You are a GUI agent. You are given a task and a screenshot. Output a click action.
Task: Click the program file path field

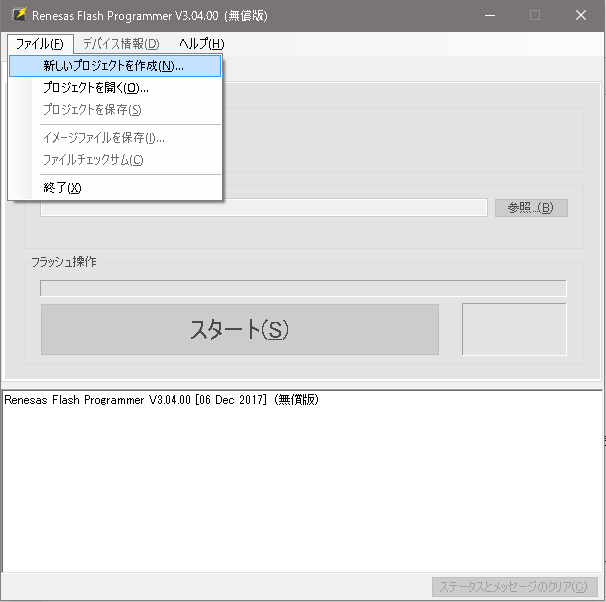click(264, 208)
